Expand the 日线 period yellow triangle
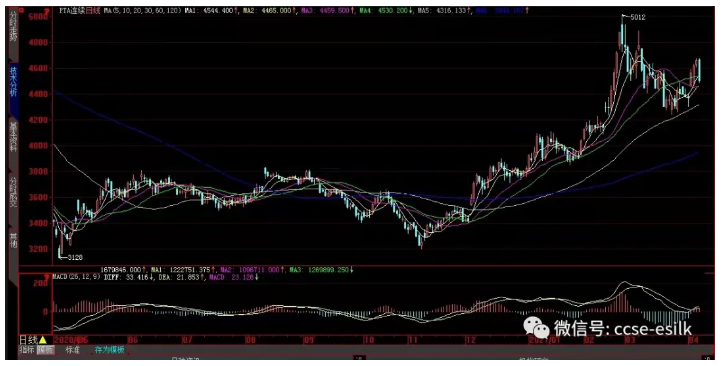 pyautogui.click(x=42, y=340)
